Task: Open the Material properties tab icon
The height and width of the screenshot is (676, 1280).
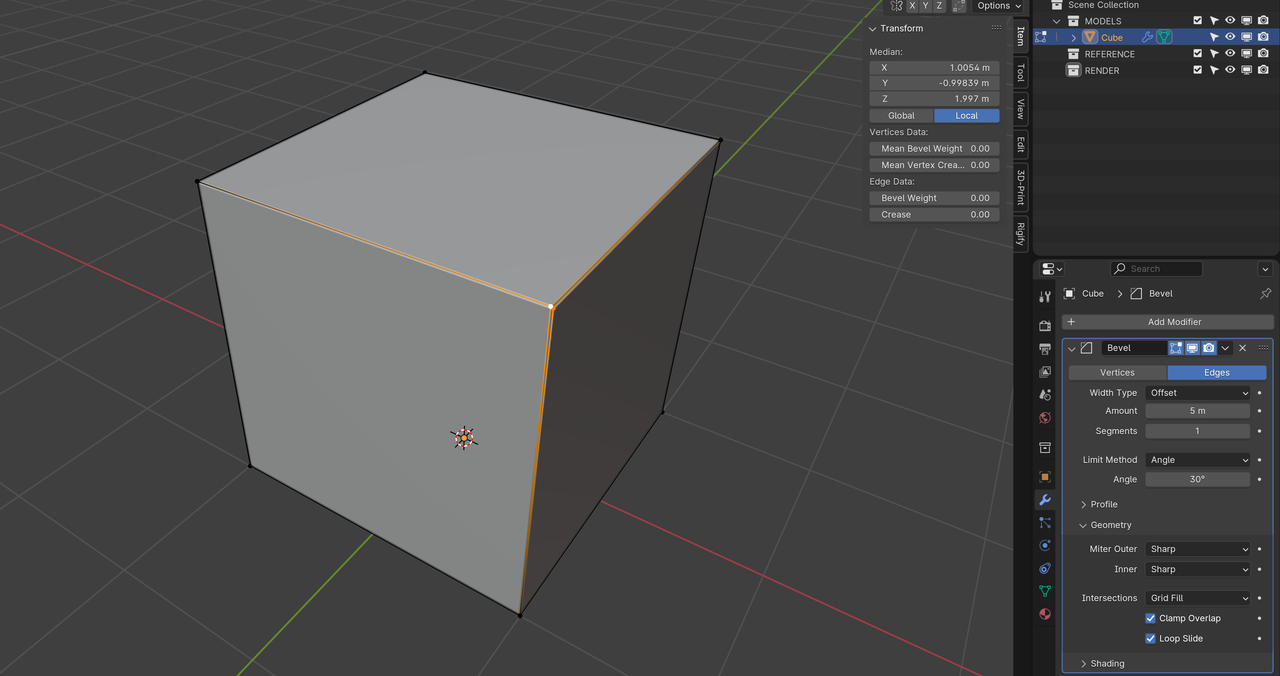Action: pyautogui.click(x=1045, y=614)
